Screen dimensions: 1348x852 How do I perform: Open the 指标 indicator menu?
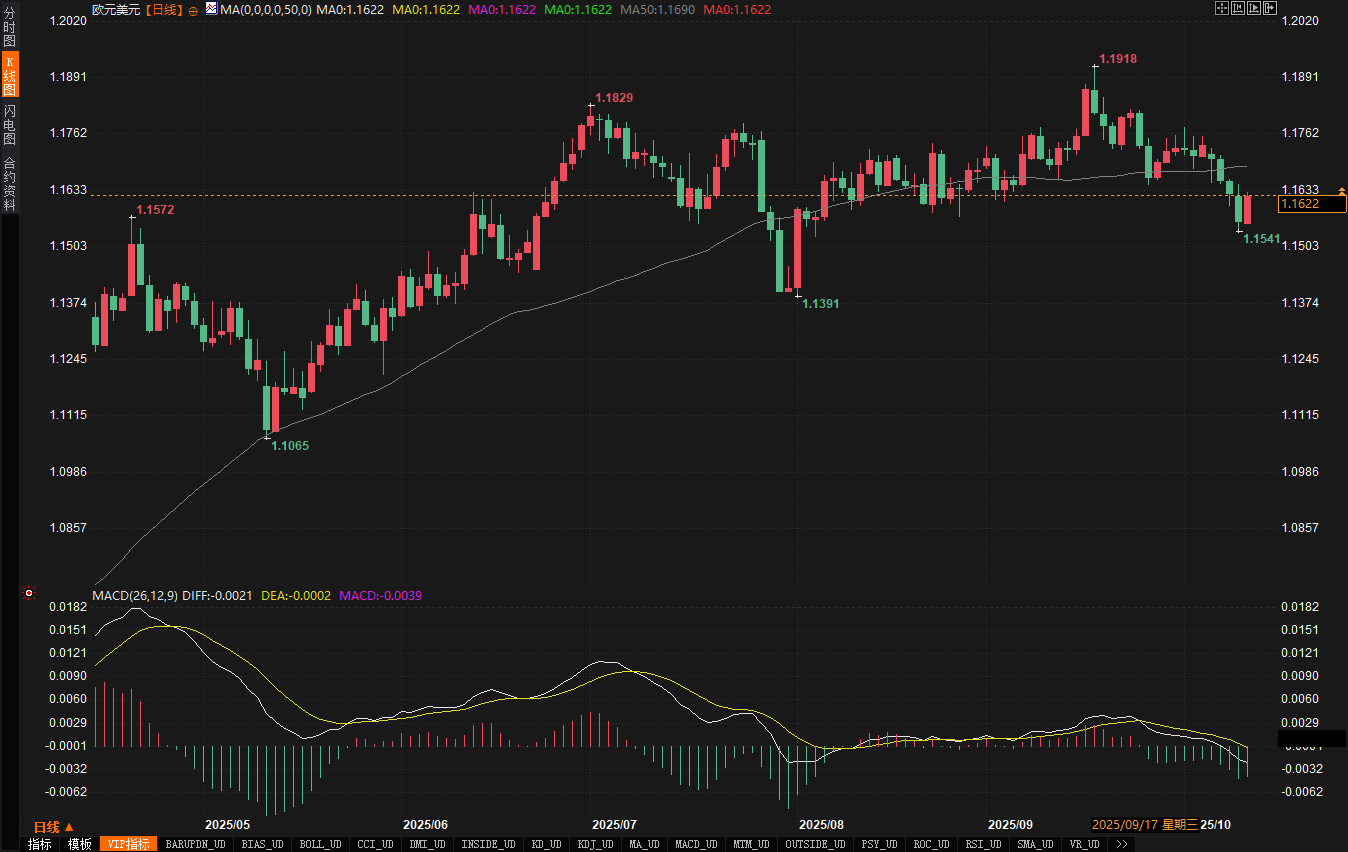[40, 844]
